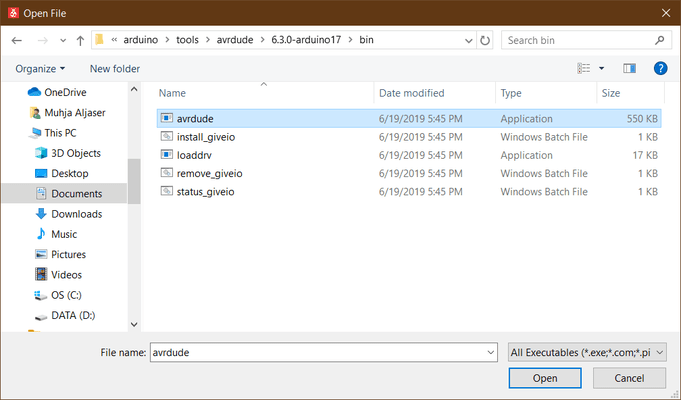Go forward using the right arrow
The width and height of the screenshot is (681, 400).
coord(43,40)
